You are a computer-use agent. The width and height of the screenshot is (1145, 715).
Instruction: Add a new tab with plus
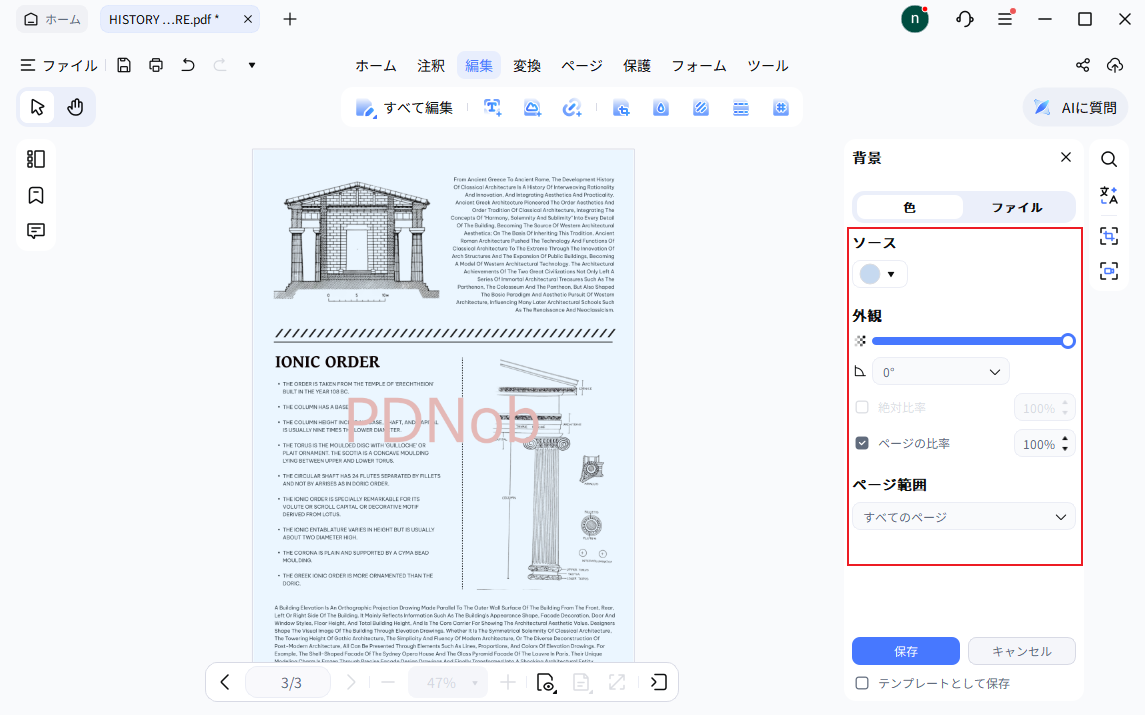click(290, 19)
